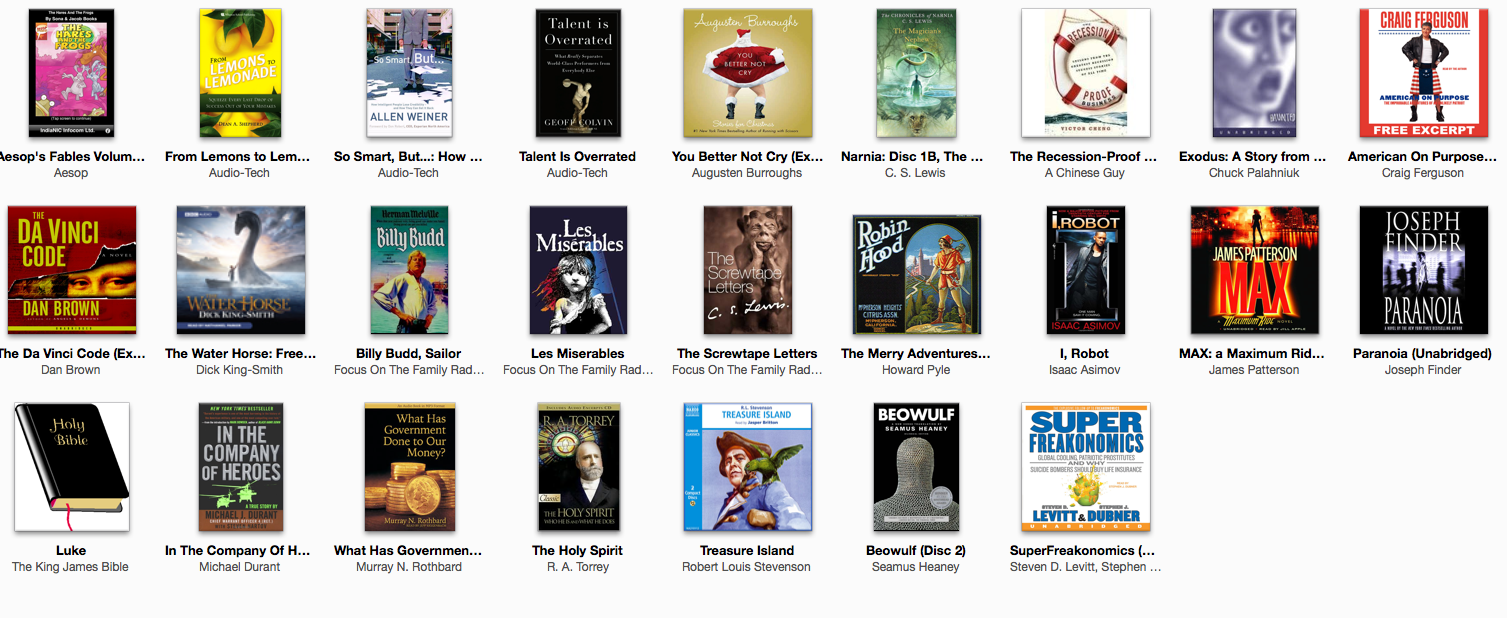Click the title 'Talent Is Overrated'
Viewport: 1507px width, 618px height.
pos(577,156)
